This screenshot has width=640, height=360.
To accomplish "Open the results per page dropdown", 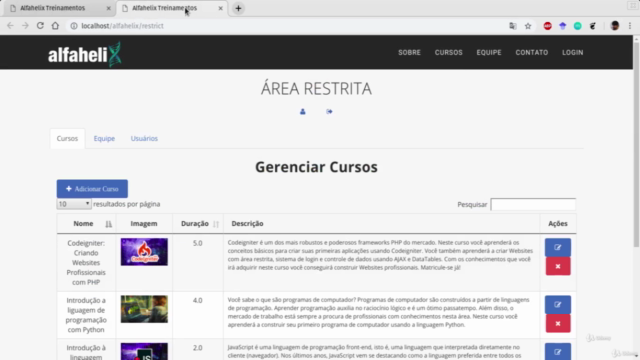I will pyautogui.click(x=74, y=204).
